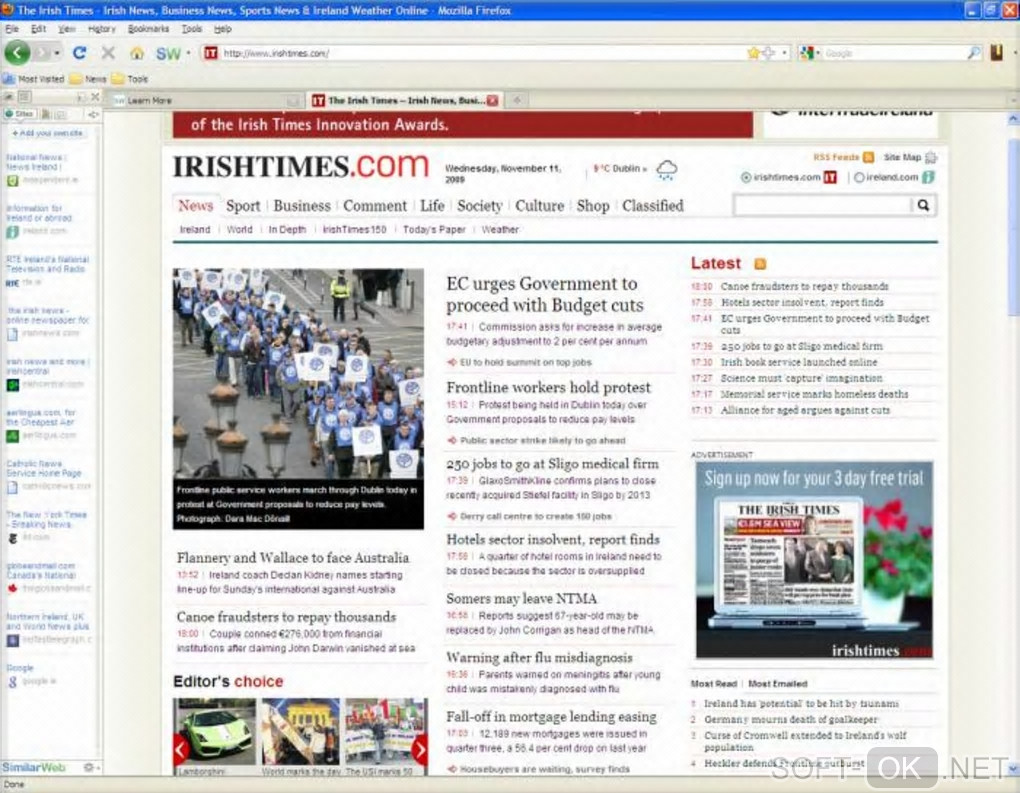1020x793 pixels.
Task: Click the Google search box field
Action: coord(894,53)
